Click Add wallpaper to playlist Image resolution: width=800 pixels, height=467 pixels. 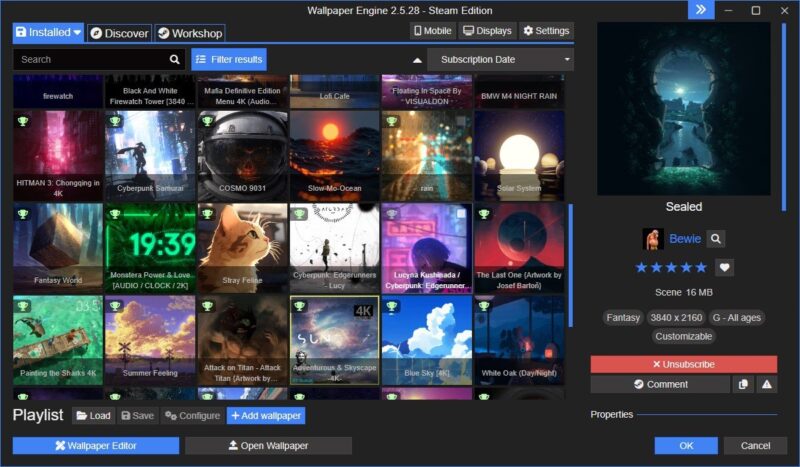coord(266,416)
